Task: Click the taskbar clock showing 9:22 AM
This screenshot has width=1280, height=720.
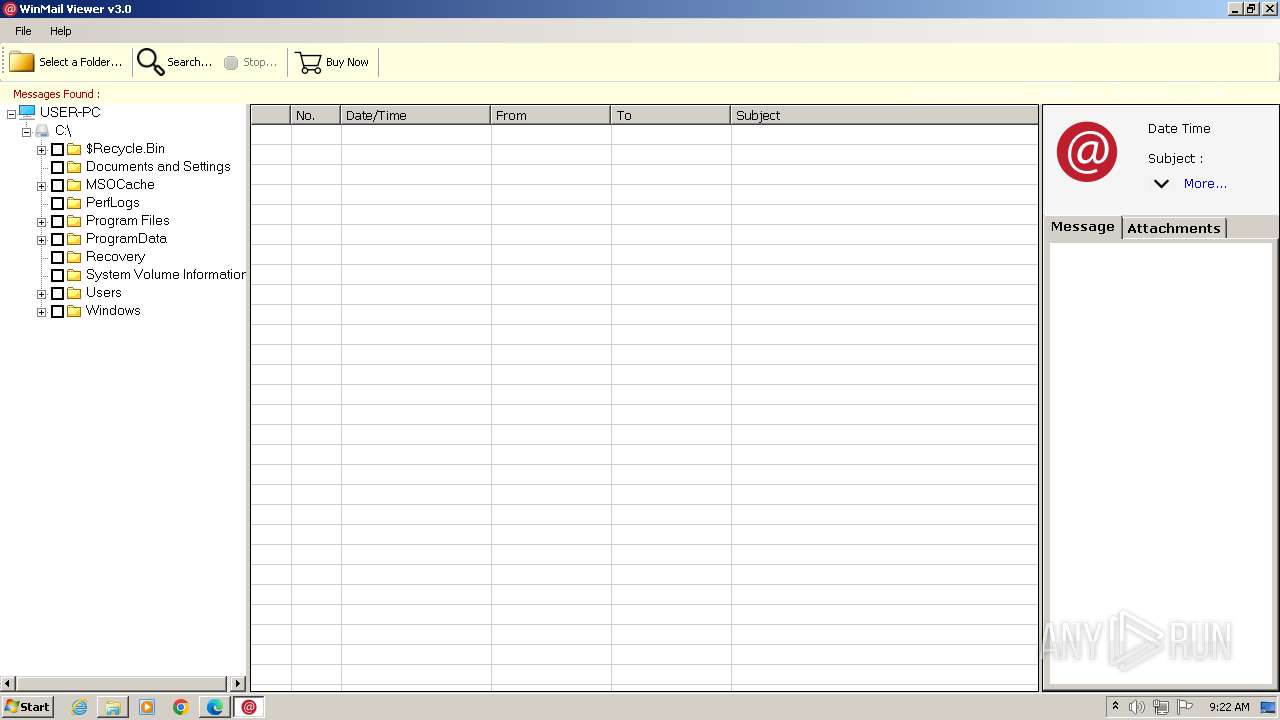Action: [1229, 707]
